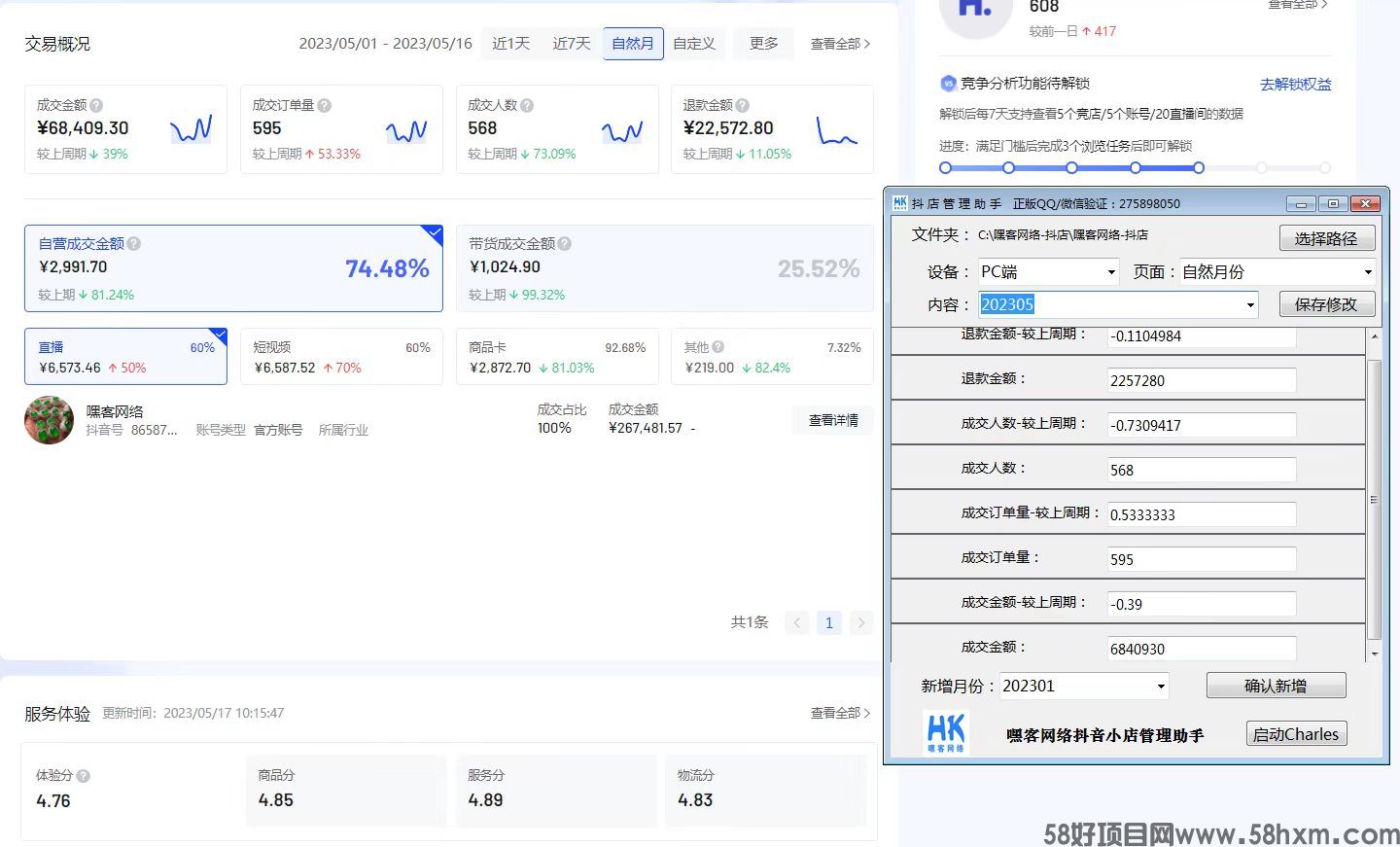Image resolution: width=1400 pixels, height=847 pixels.
Task: Click 退款金额-较上周期 field -0.1104984
Action: point(1202,336)
